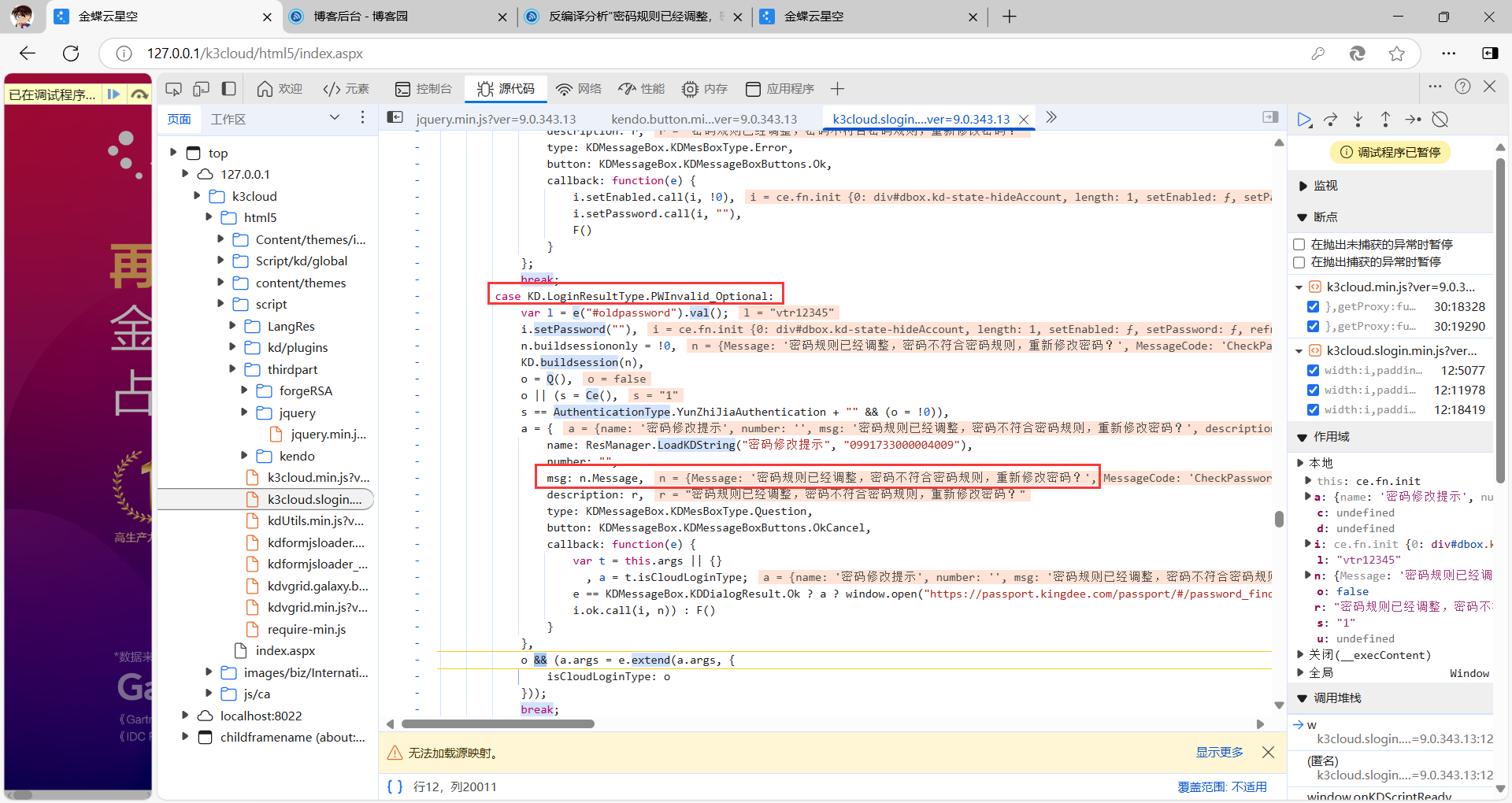Expand the thirdpart folder in file tree
Screen dimensions: 1512x803
coord(232,368)
